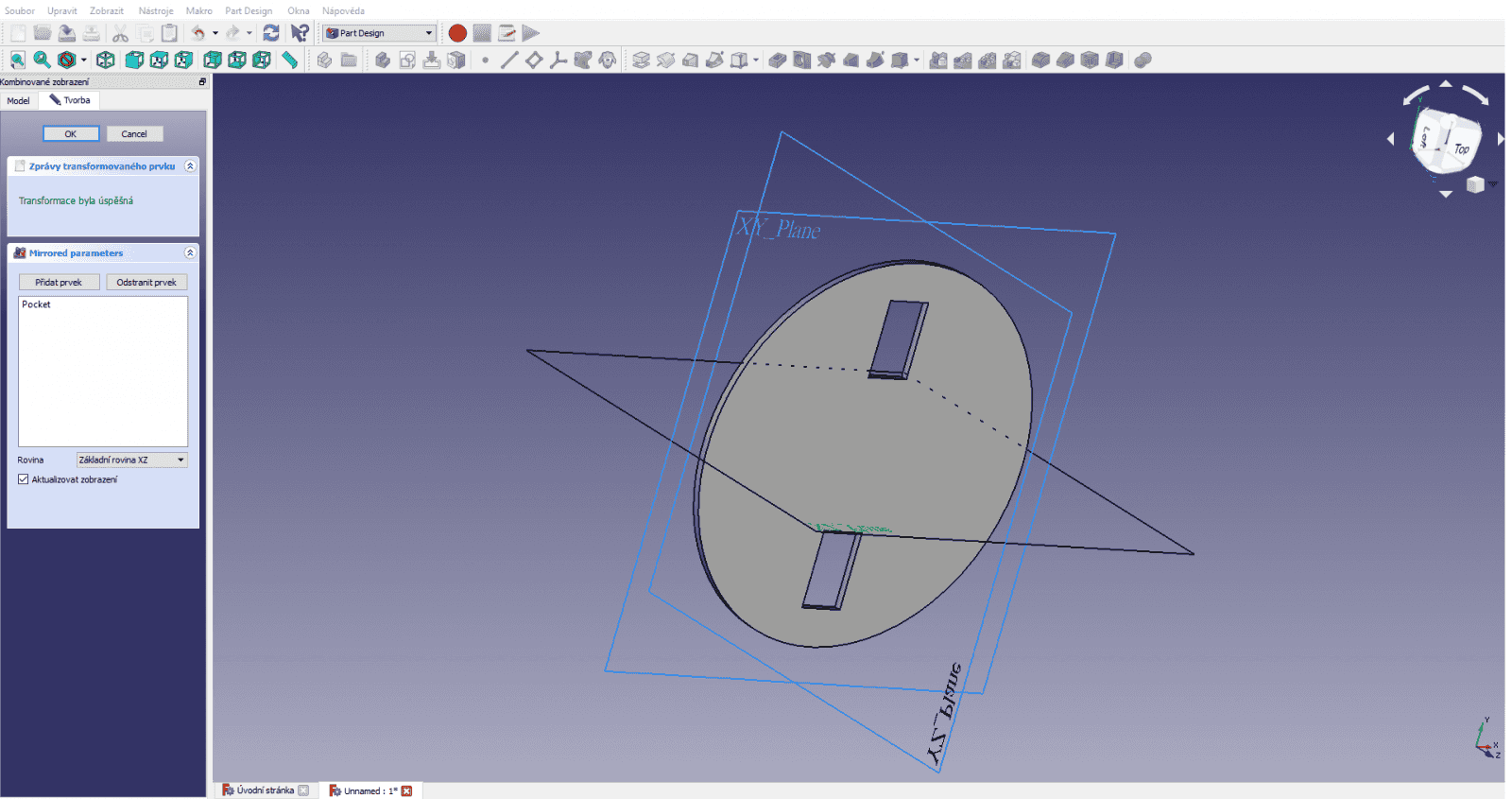
Task: Click the What's This help cursor icon
Action: (x=300, y=33)
